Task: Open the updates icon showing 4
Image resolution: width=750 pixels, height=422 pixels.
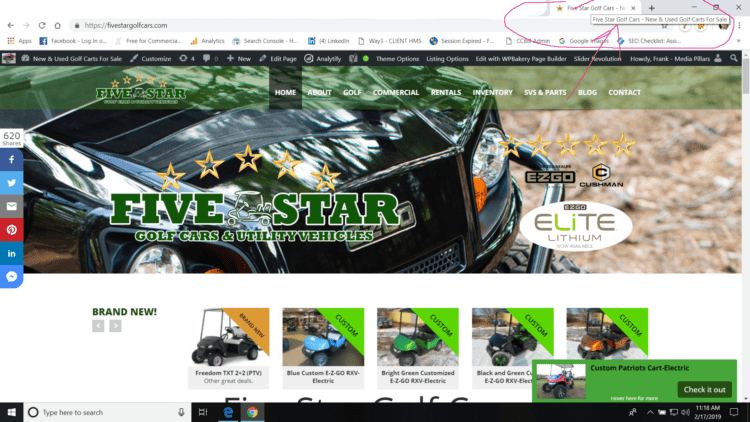Action: click(x=187, y=59)
